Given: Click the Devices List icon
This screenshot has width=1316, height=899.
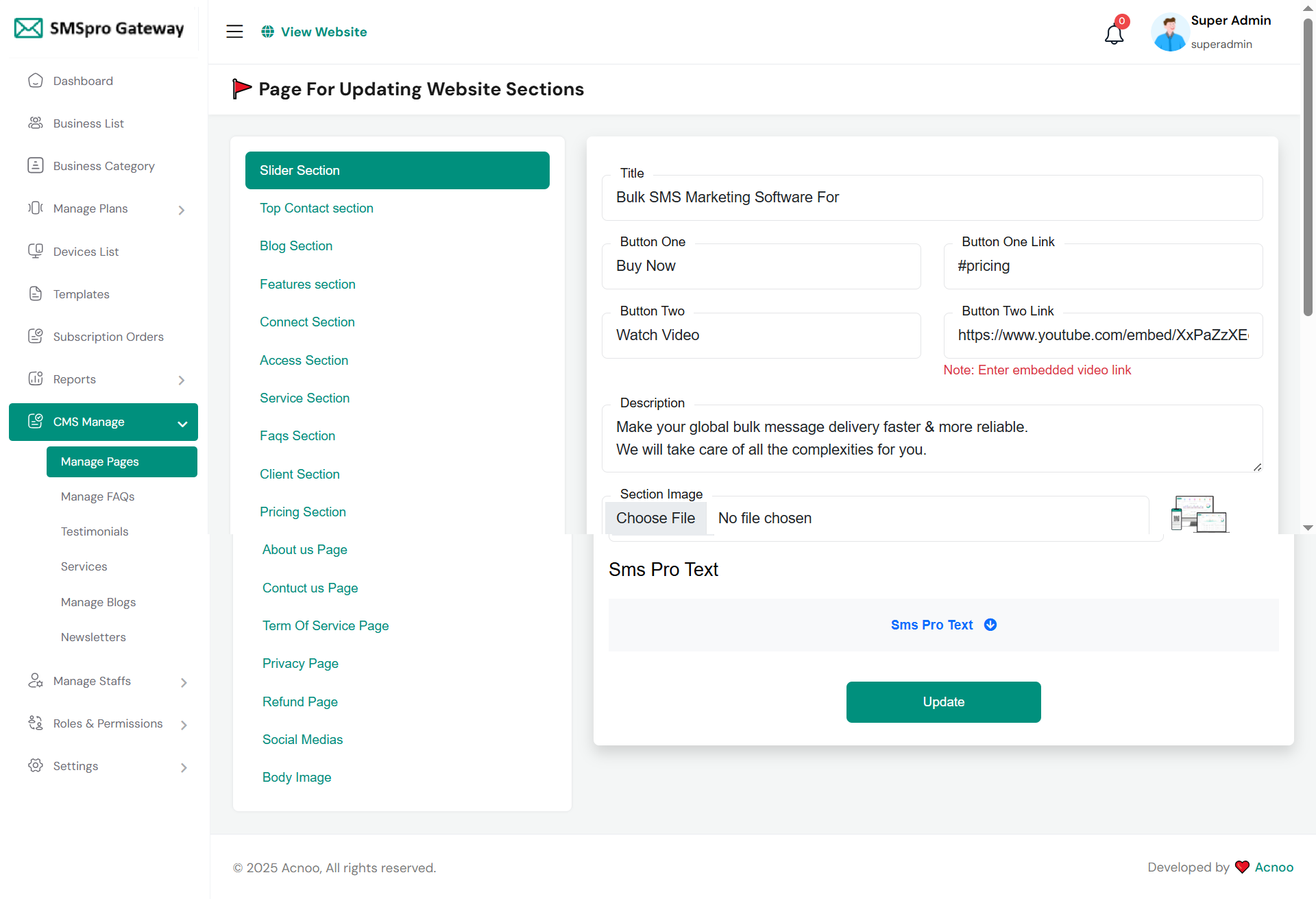Looking at the screenshot, I should click(x=36, y=251).
